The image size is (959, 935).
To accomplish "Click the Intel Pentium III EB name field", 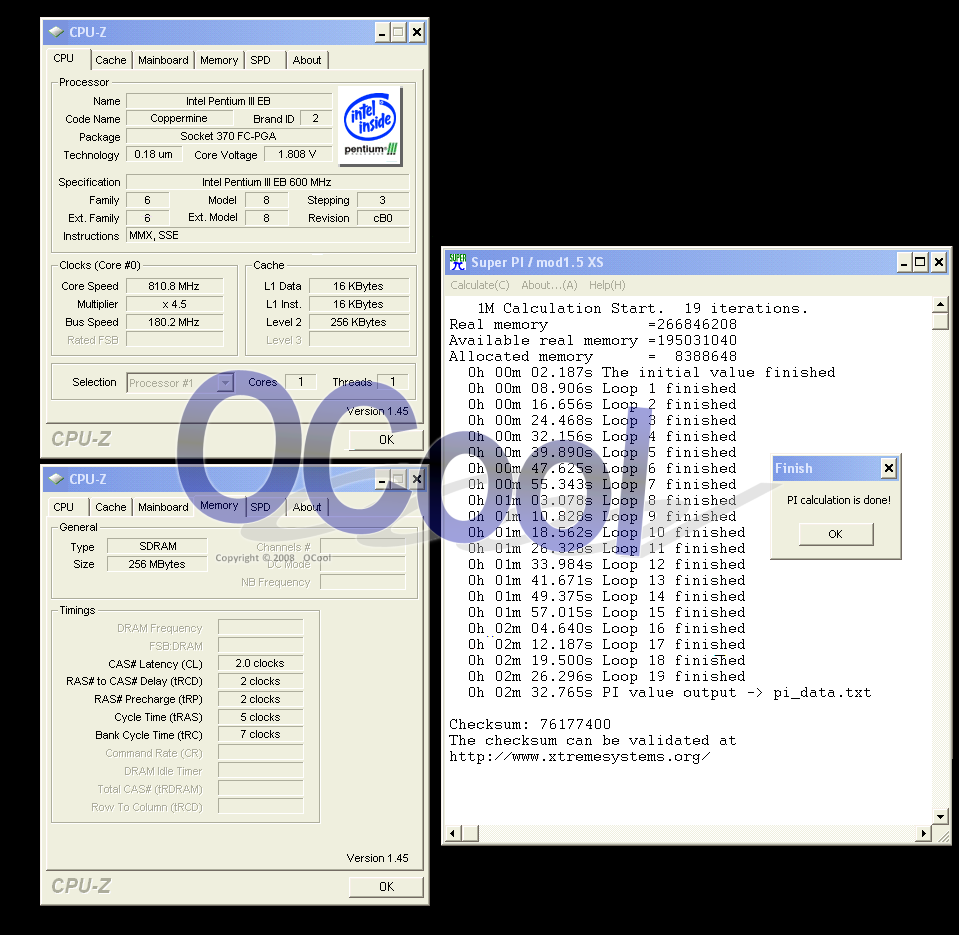I will pos(229,101).
